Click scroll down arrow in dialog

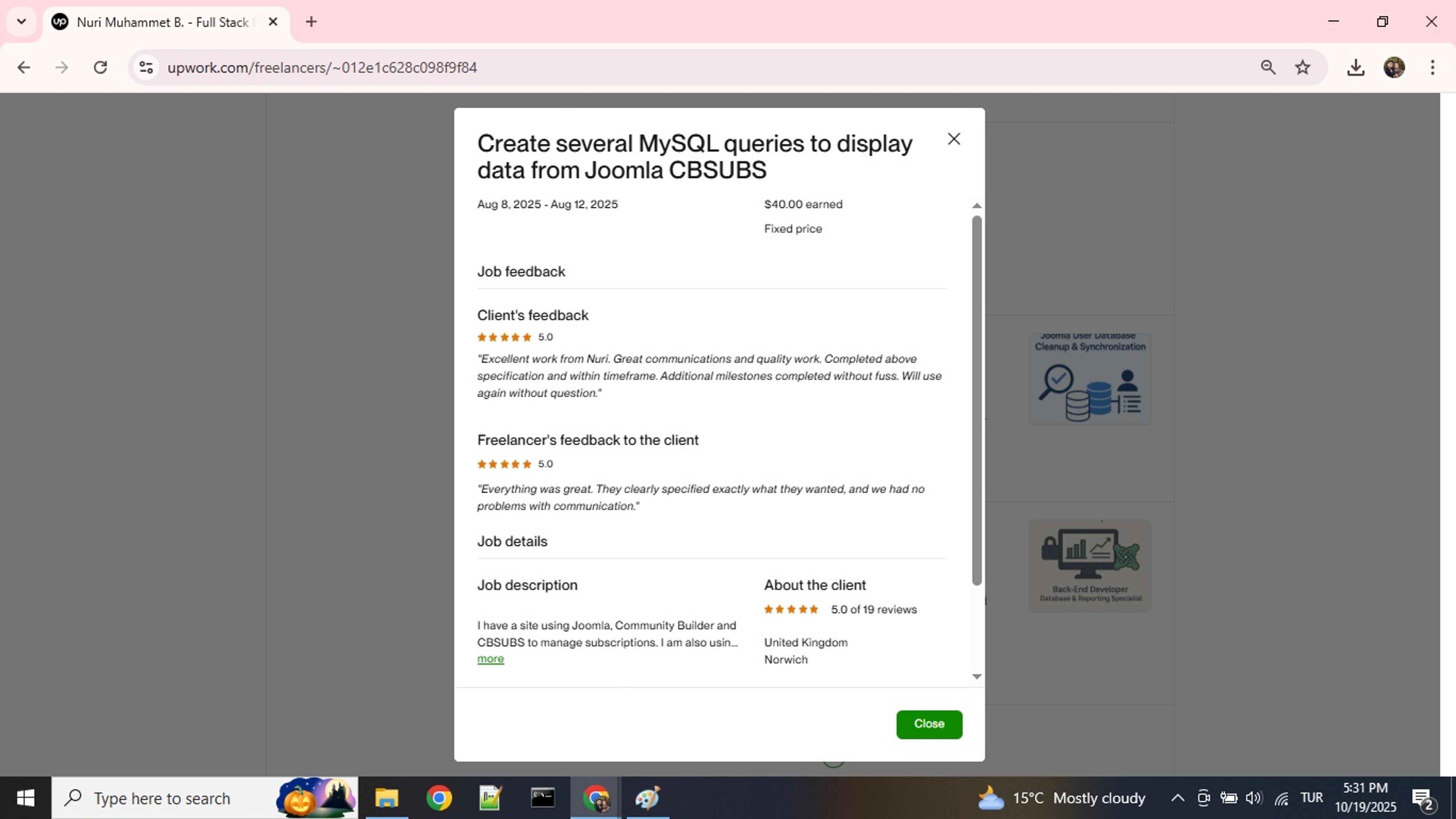pos(976,676)
